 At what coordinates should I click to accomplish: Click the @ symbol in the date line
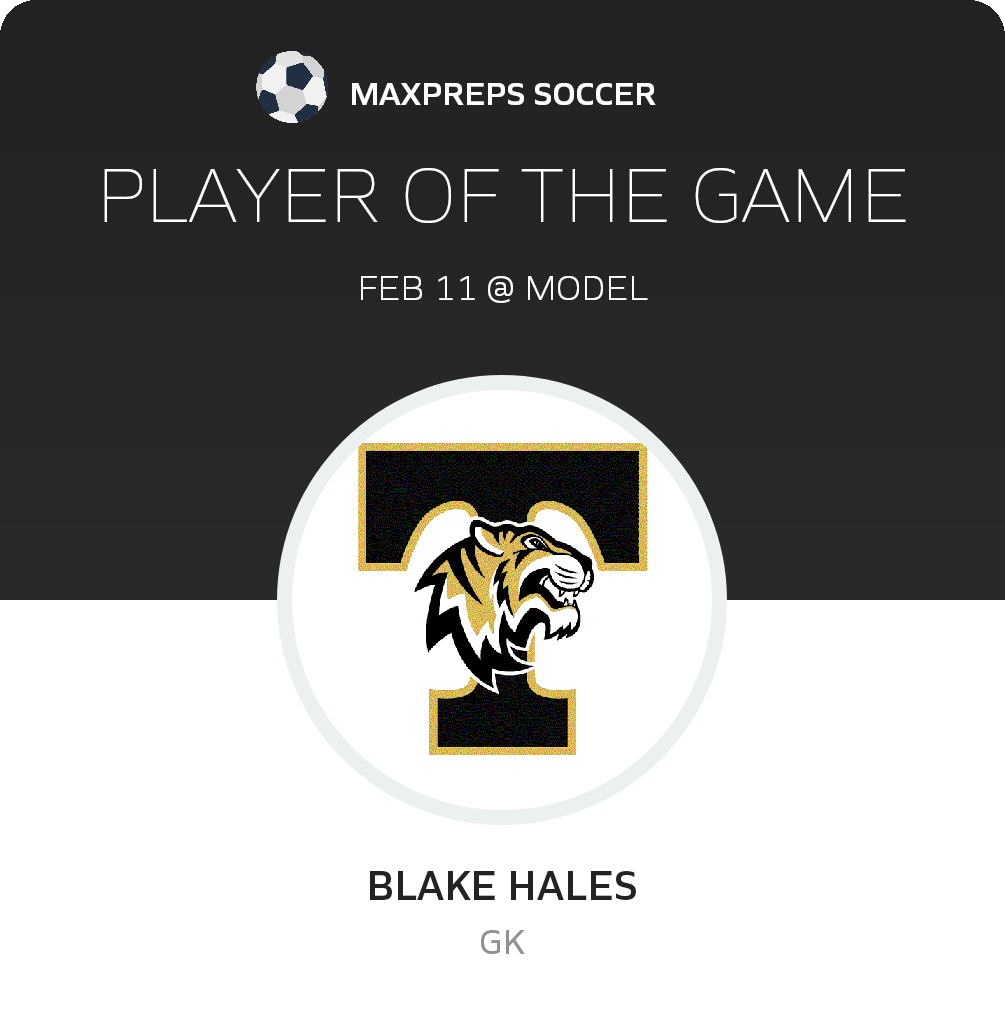coord(500,288)
